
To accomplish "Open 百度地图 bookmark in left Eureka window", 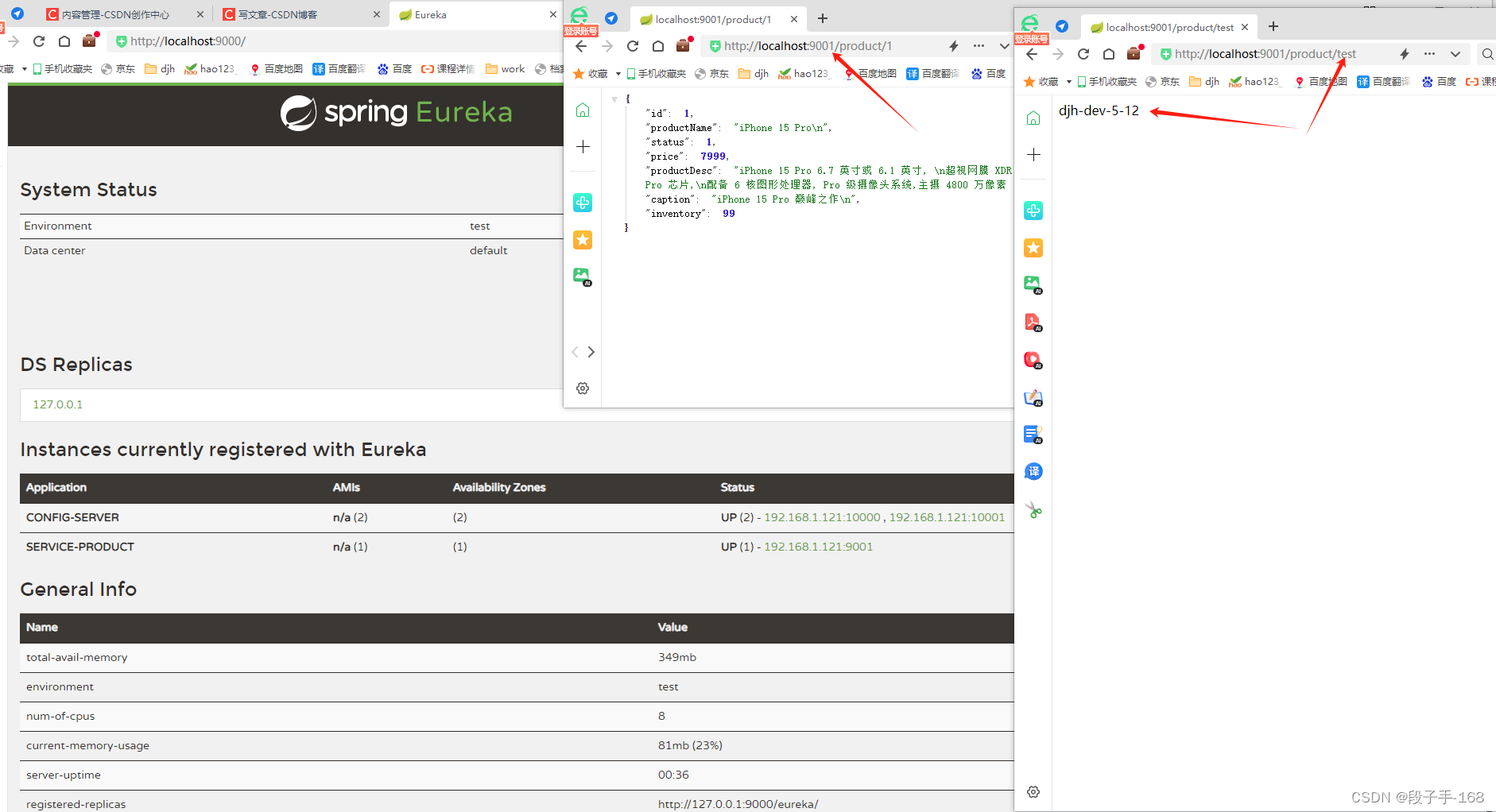I will click(x=276, y=69).
